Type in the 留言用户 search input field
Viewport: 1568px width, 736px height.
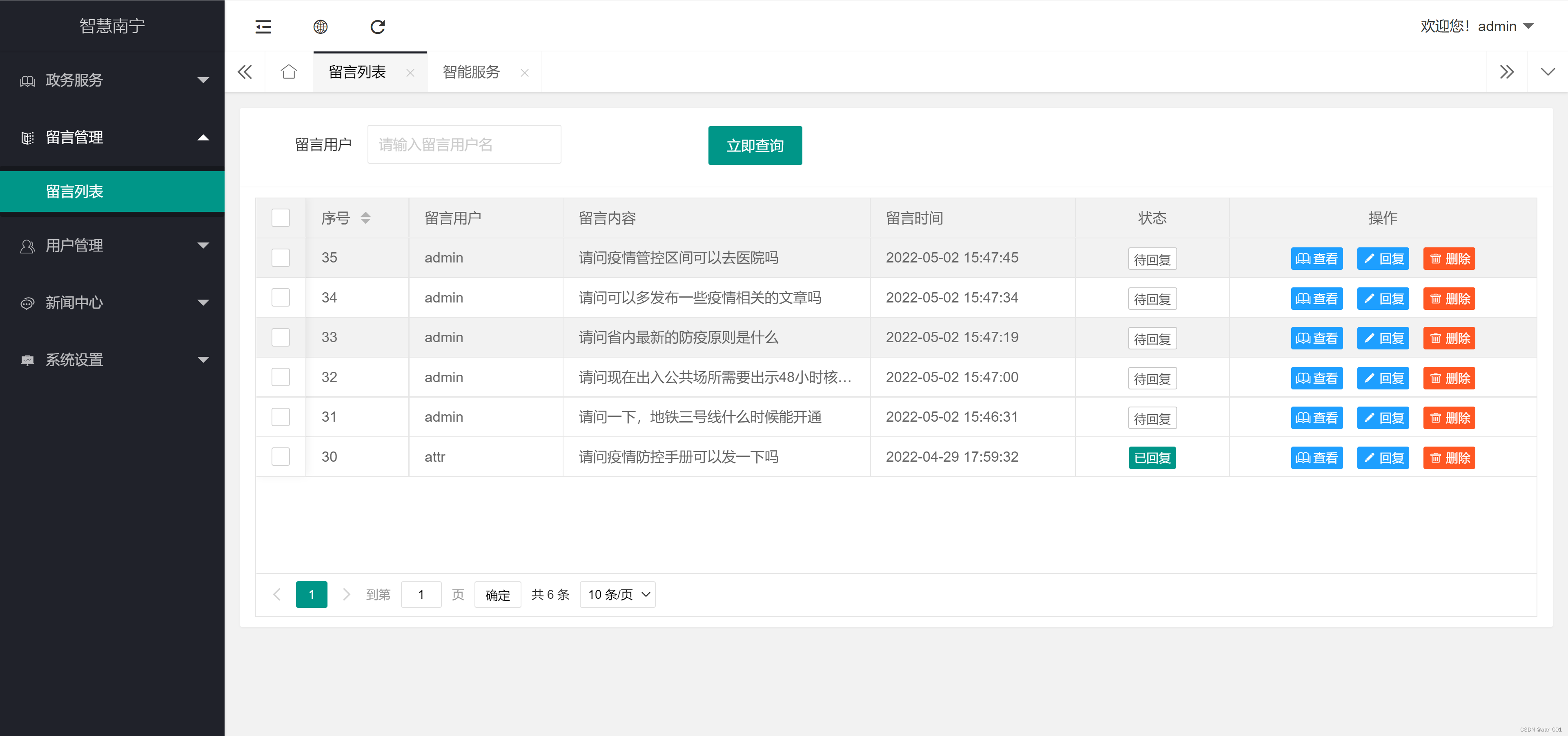[x=464, y=144]
